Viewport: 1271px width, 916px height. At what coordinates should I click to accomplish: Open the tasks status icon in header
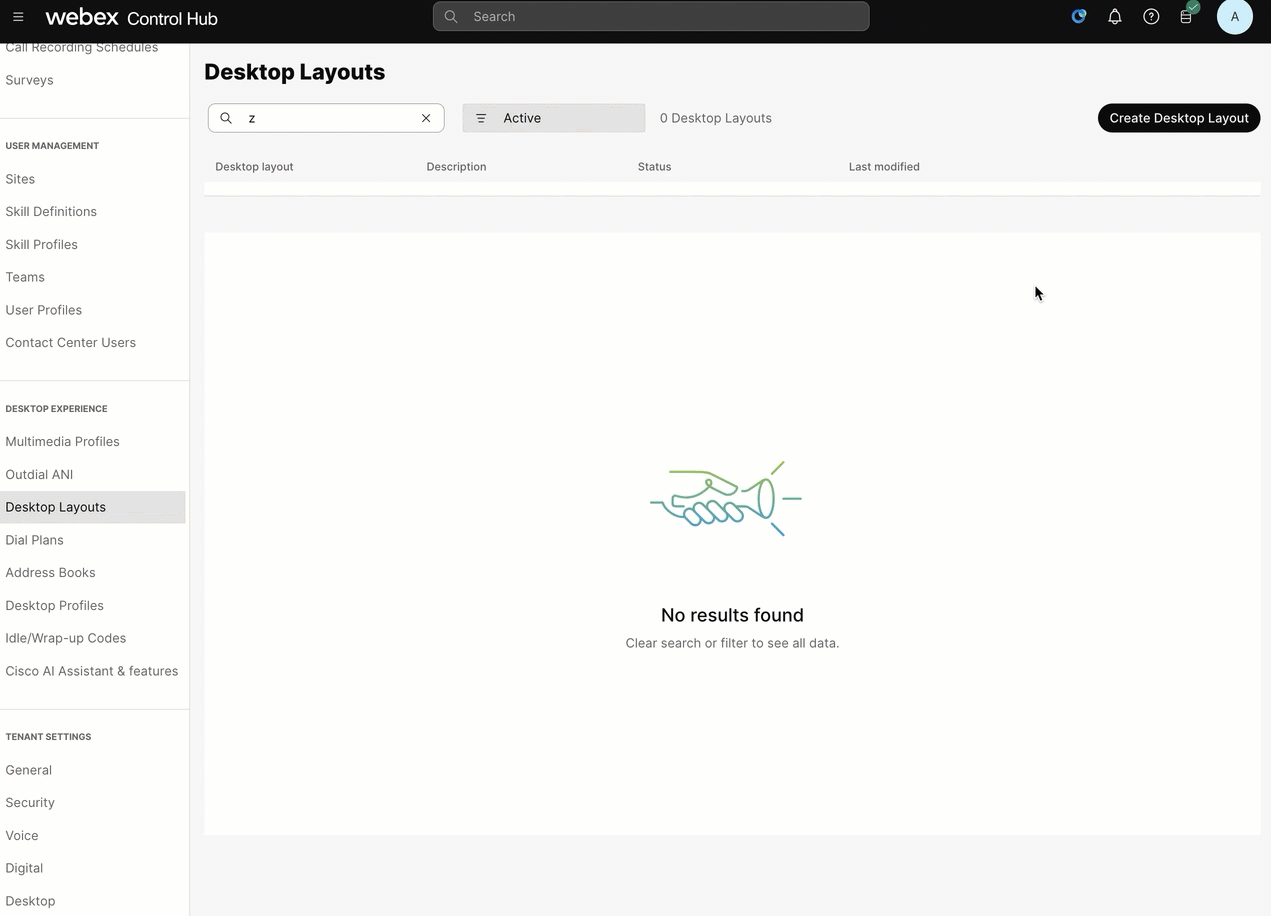[1187, 16]
